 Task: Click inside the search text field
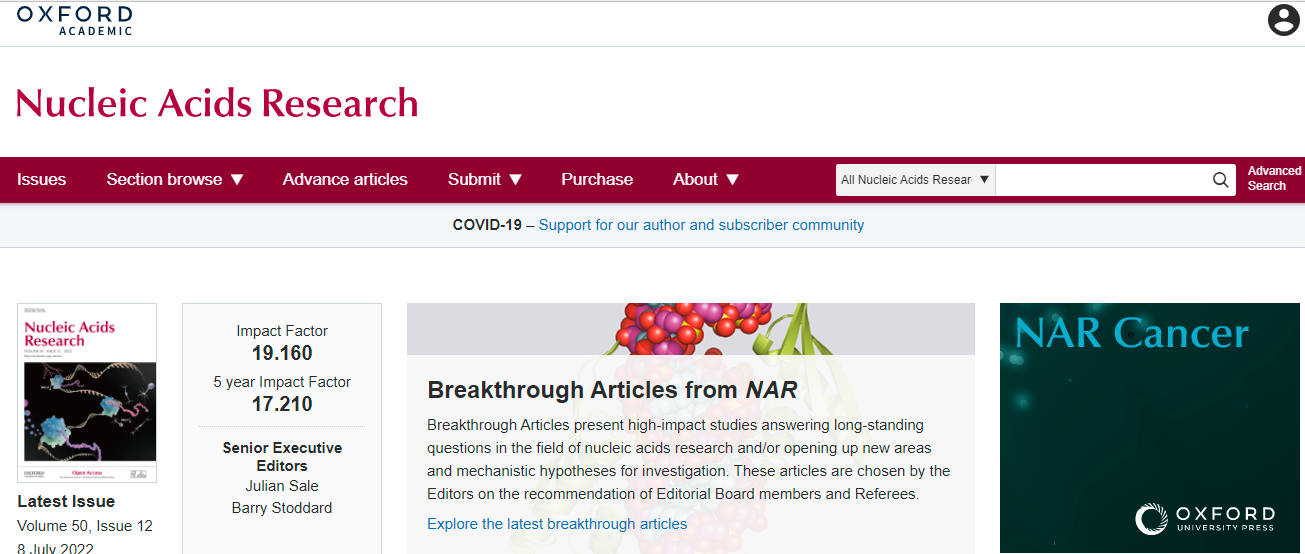click(x=1100, y=180)
